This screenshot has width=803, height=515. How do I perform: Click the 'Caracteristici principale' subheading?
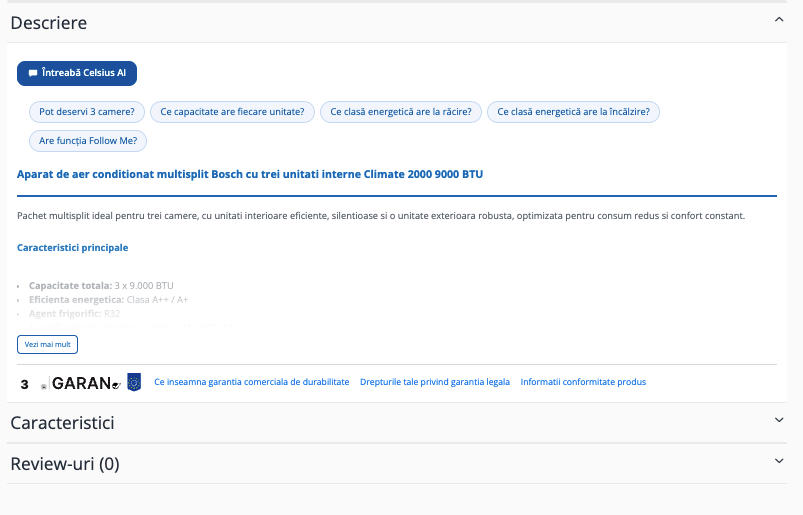click(72, 247)
